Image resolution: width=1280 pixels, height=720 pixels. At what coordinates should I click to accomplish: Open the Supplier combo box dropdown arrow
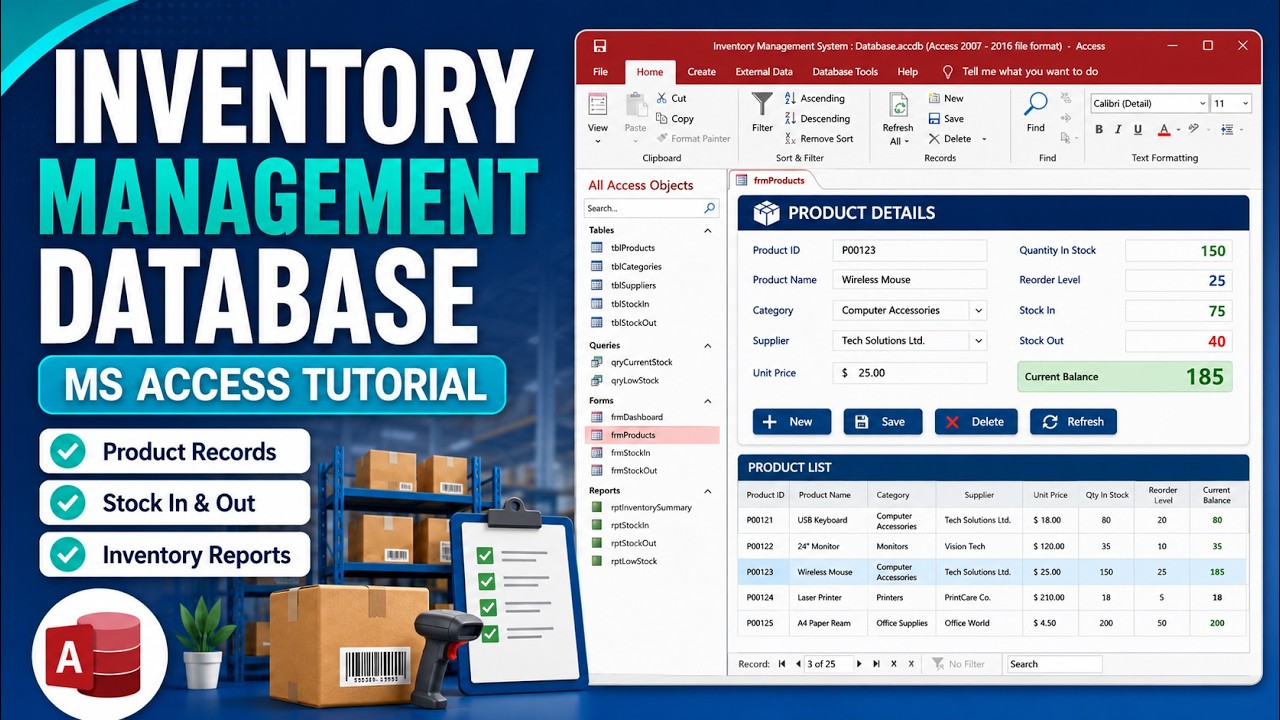(978, 341)
